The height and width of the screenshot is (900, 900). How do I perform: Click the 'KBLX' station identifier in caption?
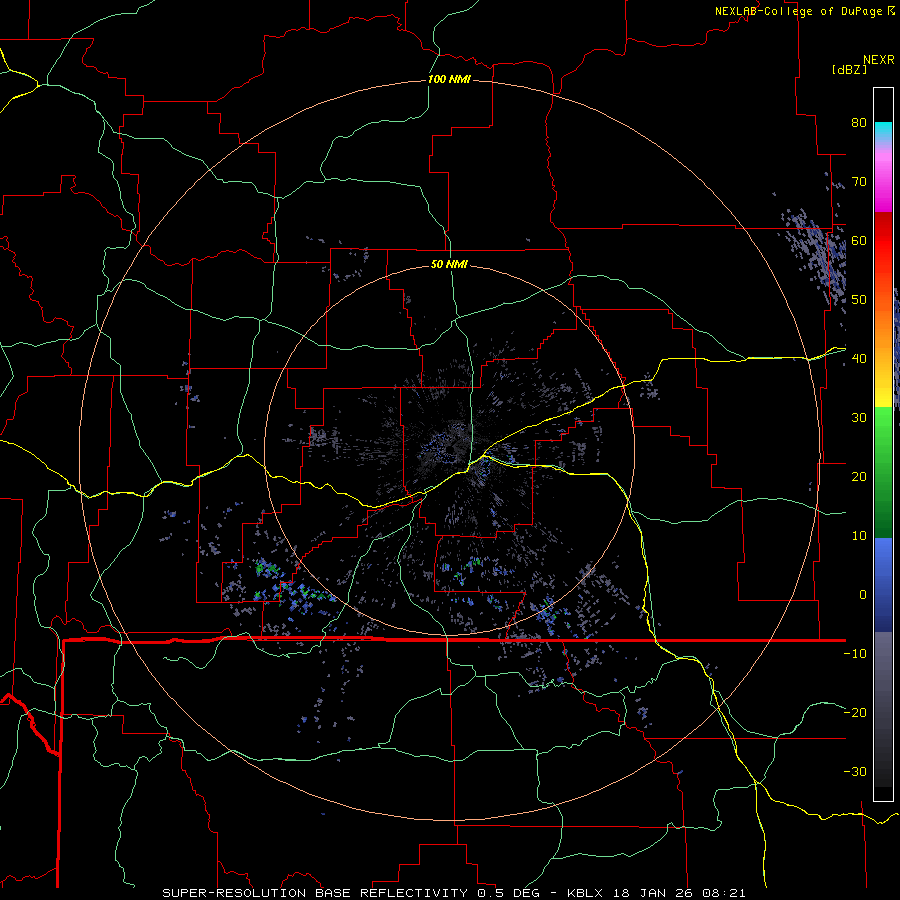587,893
